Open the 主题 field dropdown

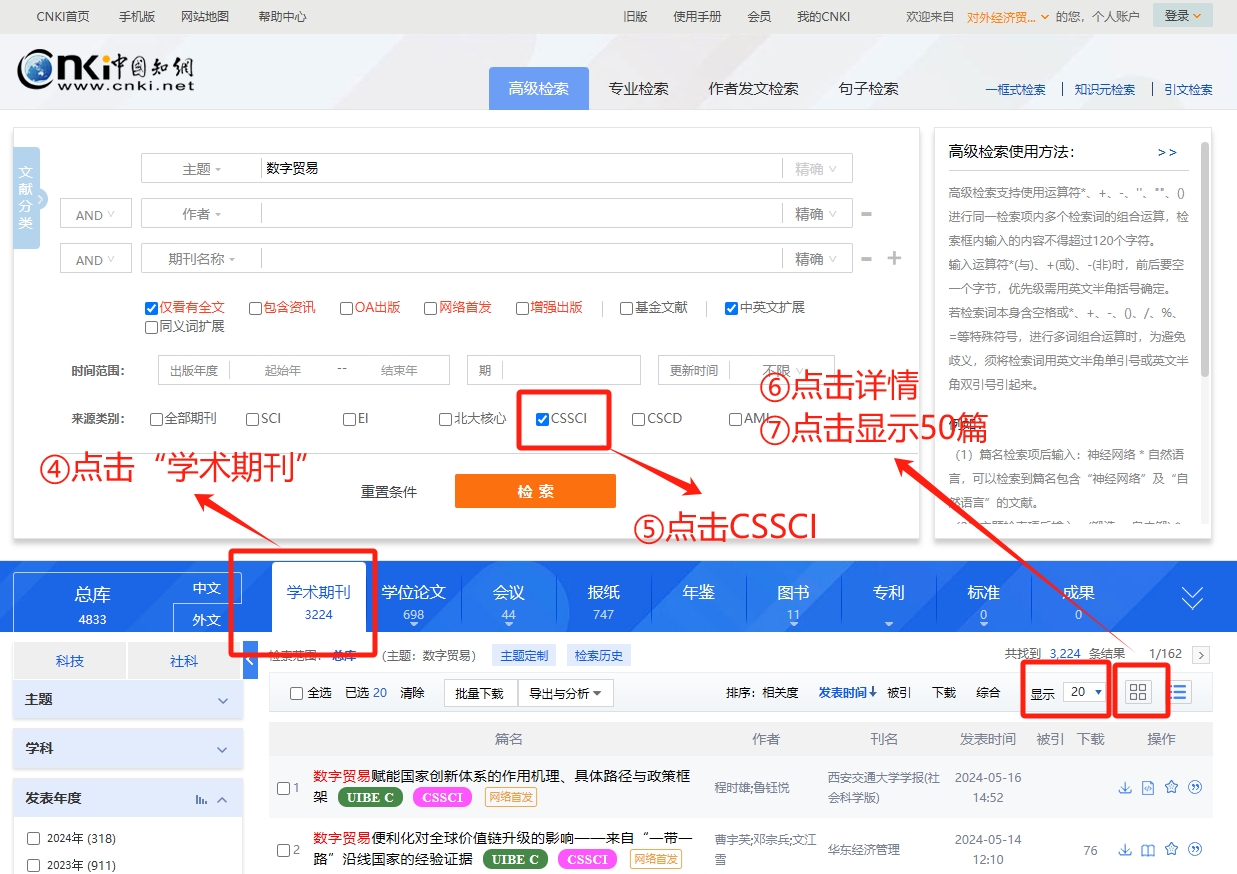tap(201, 169)
